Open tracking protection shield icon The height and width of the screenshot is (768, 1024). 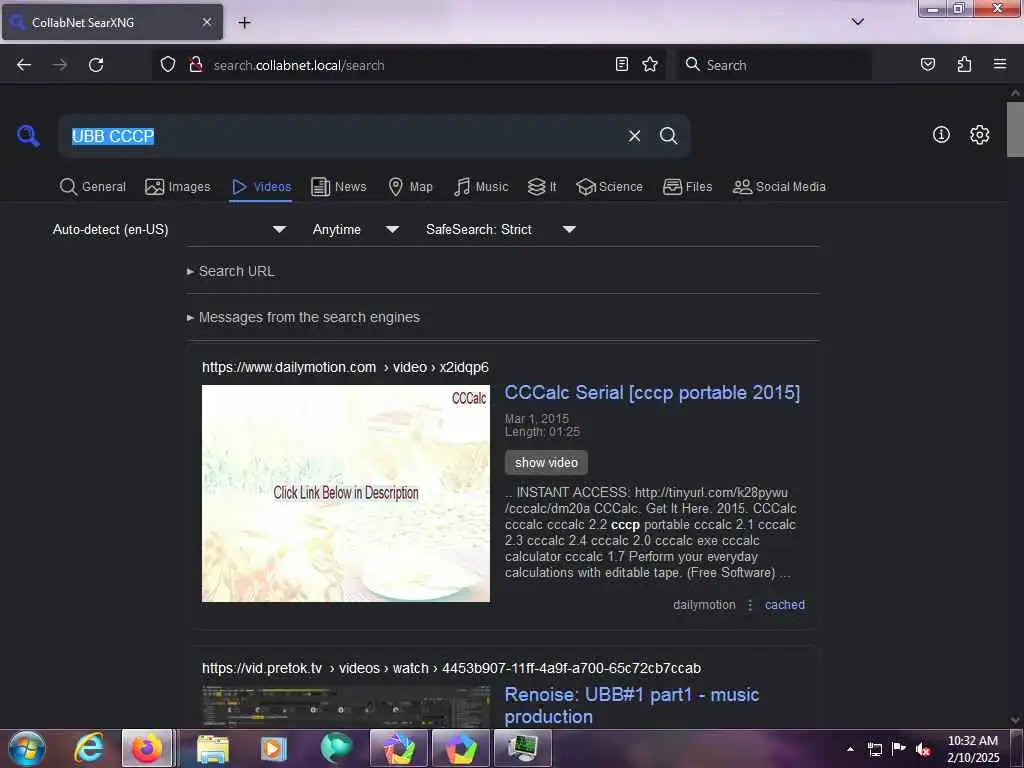[168, 65]
